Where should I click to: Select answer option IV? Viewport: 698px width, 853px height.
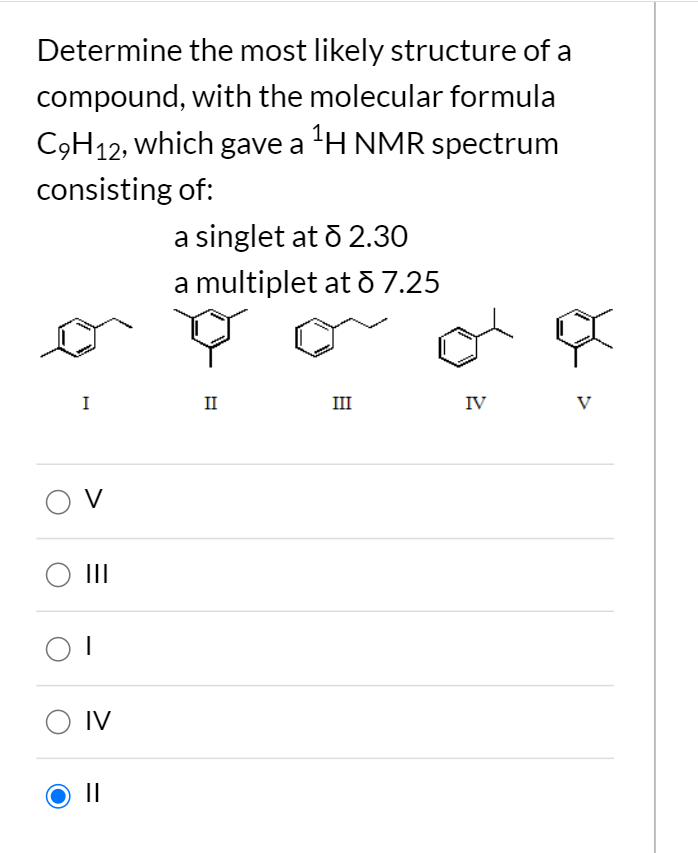58,721
